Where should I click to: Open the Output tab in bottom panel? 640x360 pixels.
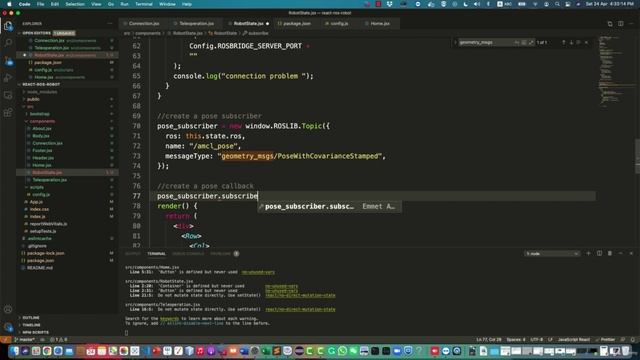132,253
